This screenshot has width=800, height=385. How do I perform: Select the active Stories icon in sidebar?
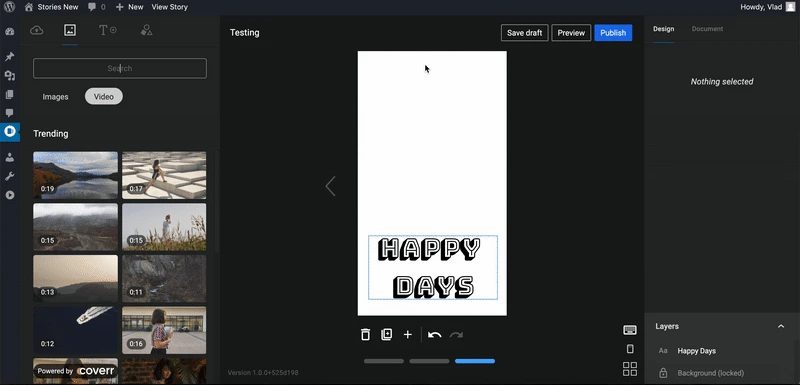pos(10,132)
